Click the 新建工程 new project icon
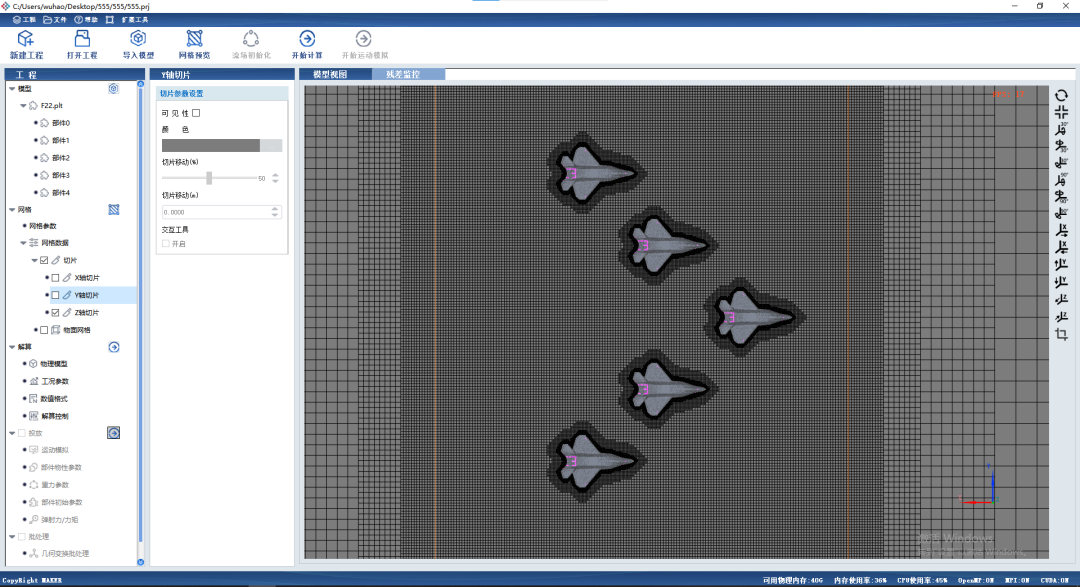The width and height of the screenshot is (1080, 587). click(x=25, y=39)
